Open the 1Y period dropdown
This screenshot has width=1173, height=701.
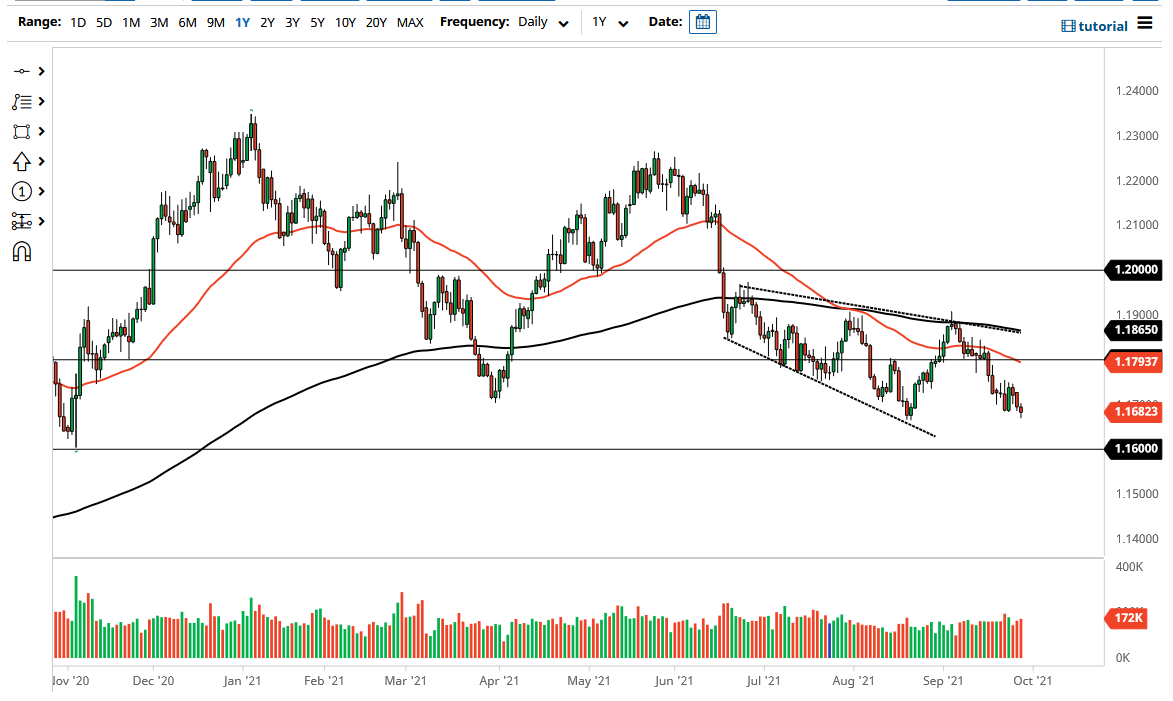pos(609,22)
